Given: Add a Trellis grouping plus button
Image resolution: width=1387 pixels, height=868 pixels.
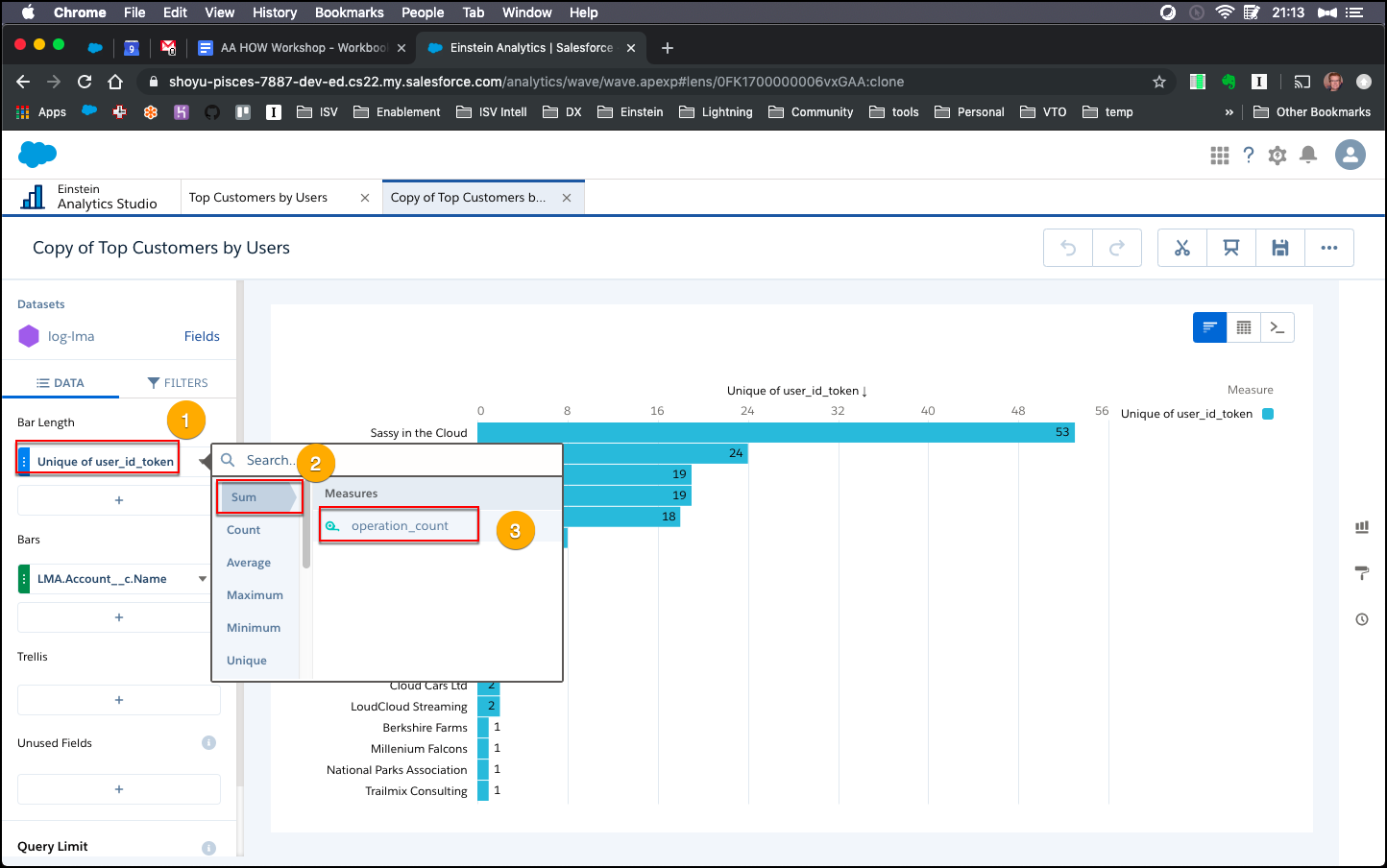Looking at the screenshot, I should [119, 700].
